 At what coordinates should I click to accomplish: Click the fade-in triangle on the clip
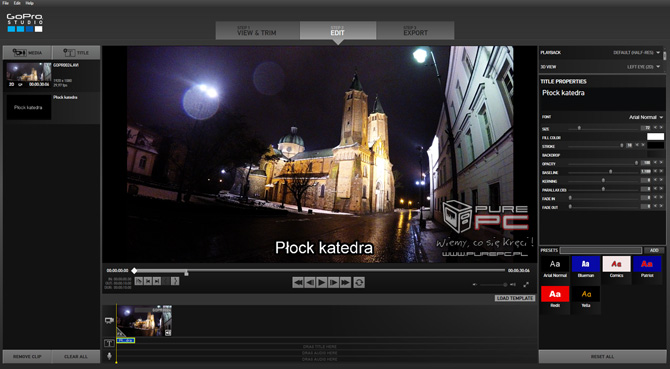120,332
